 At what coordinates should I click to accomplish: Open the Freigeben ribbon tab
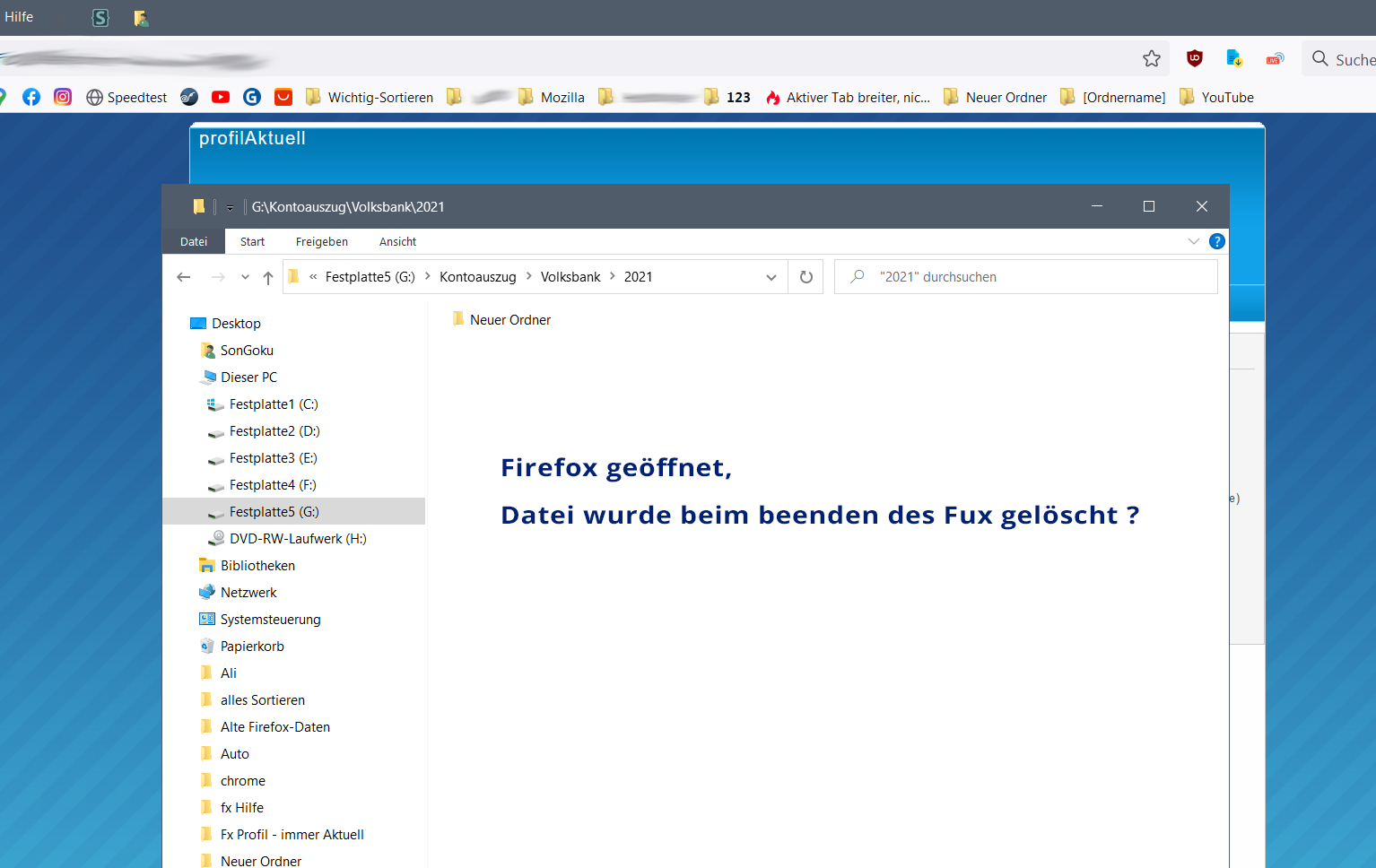pyautogui.click(x=321, y=242)
